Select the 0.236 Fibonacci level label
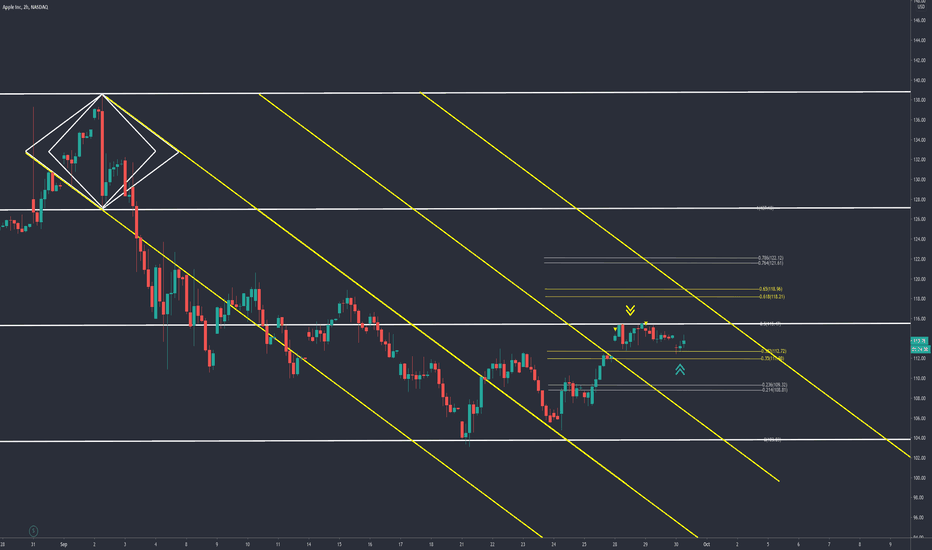This screenshot has height=550, width=932. click(x=774, y=385)
